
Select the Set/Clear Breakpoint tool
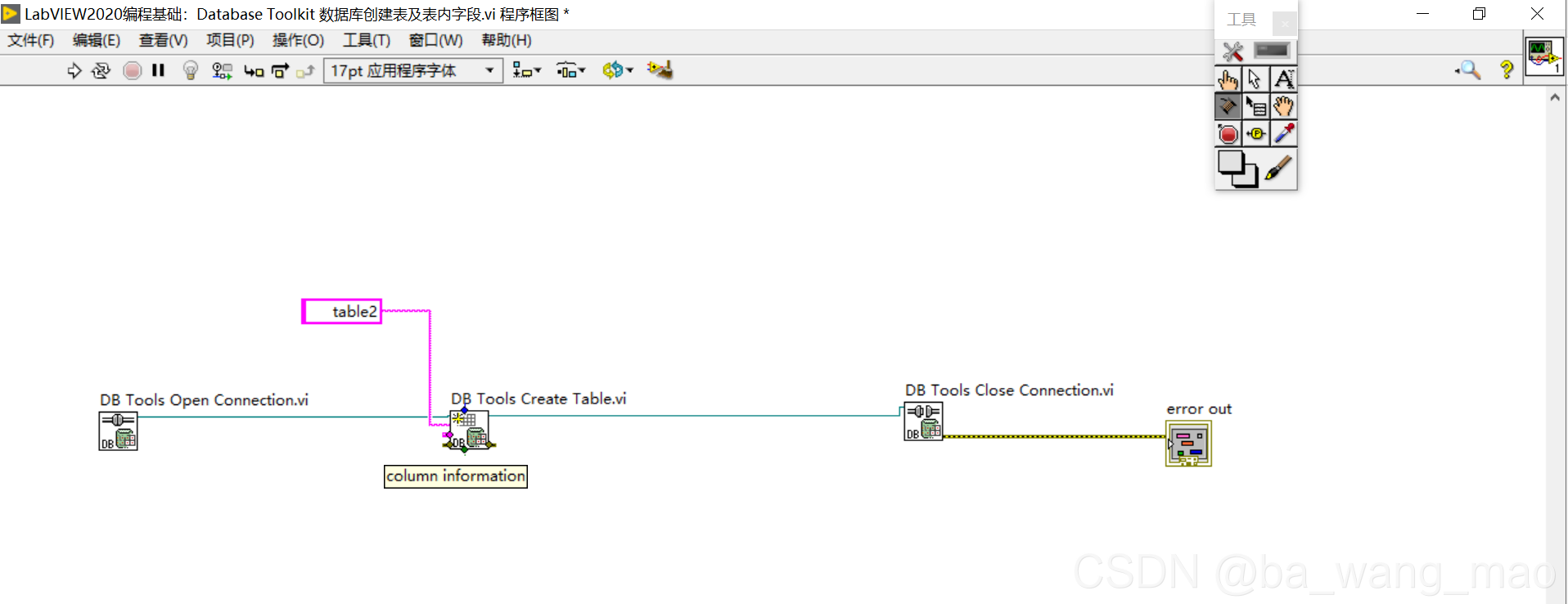click(x=1228, y=133)
